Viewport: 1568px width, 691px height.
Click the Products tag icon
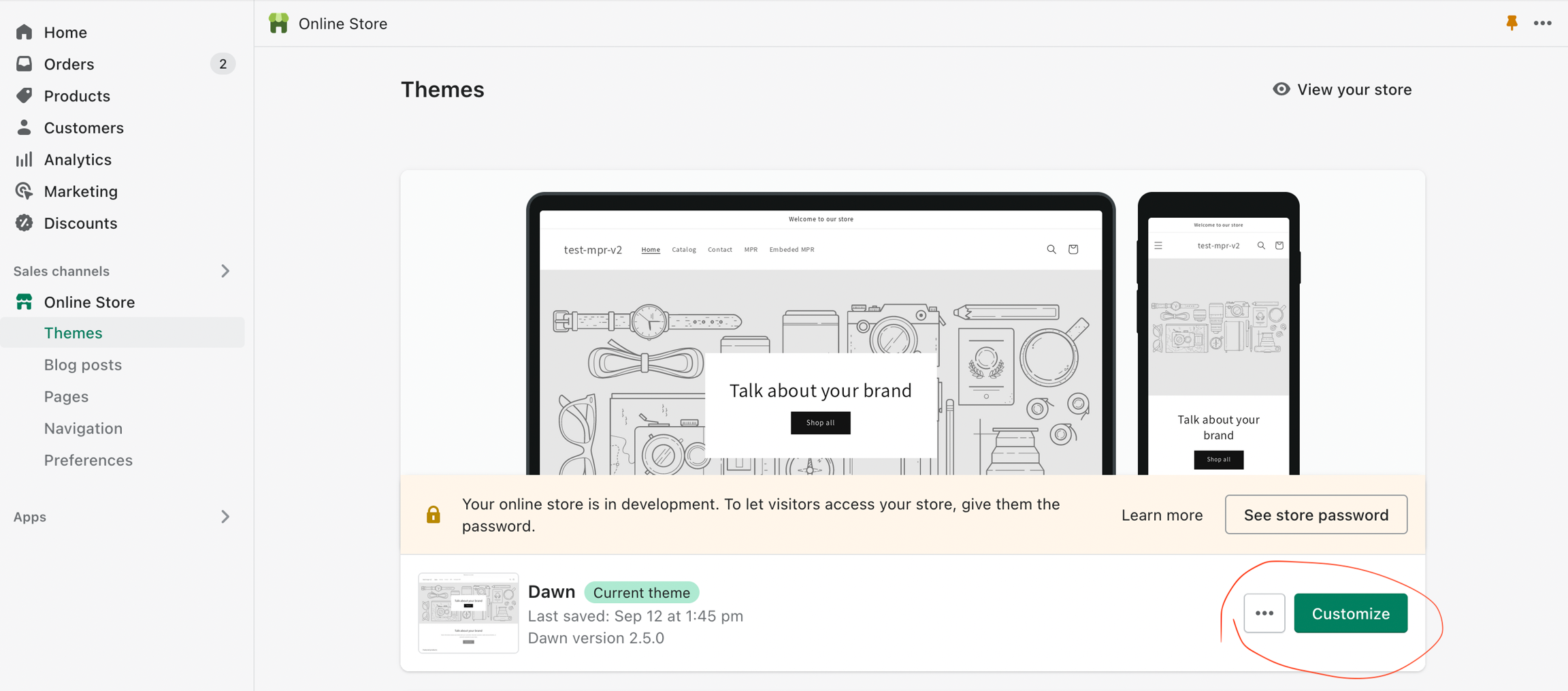pos(24,95)
